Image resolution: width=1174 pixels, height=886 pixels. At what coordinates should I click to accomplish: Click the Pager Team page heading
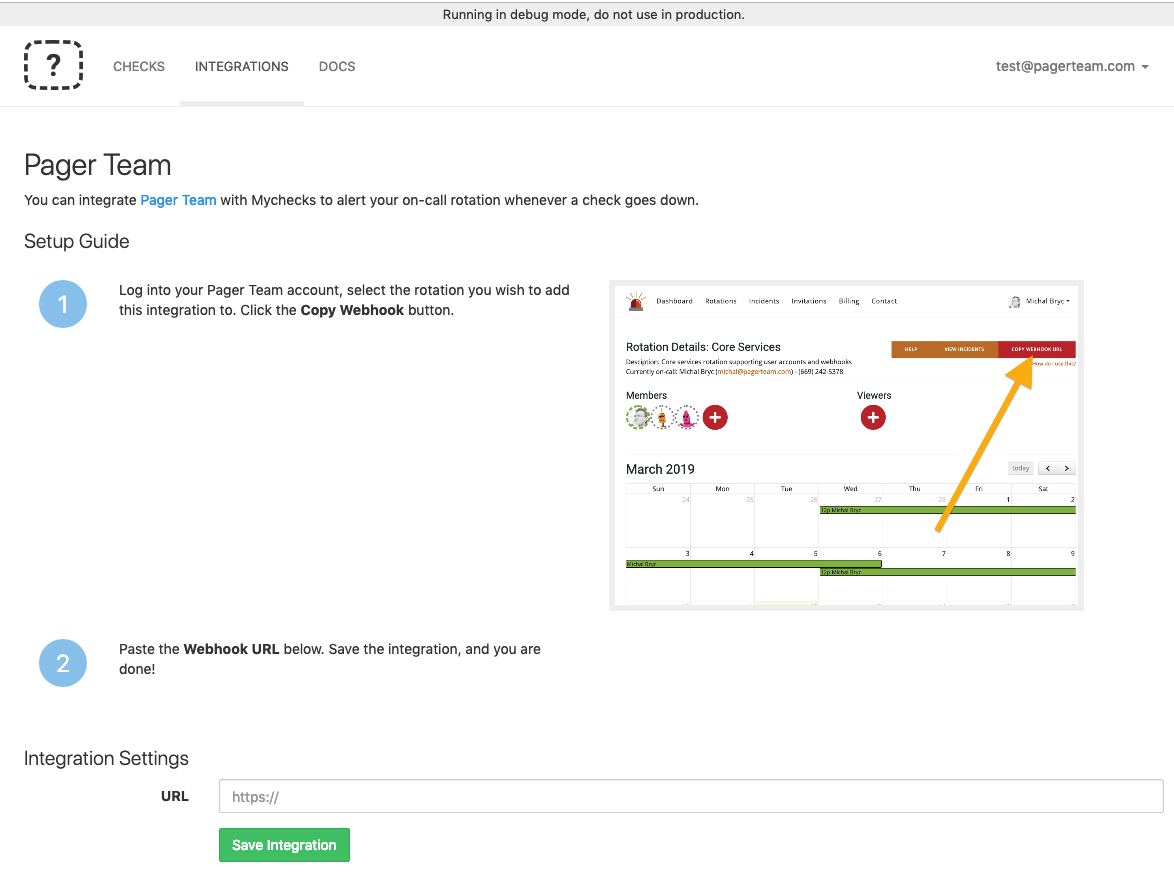(x=97, y=165)
